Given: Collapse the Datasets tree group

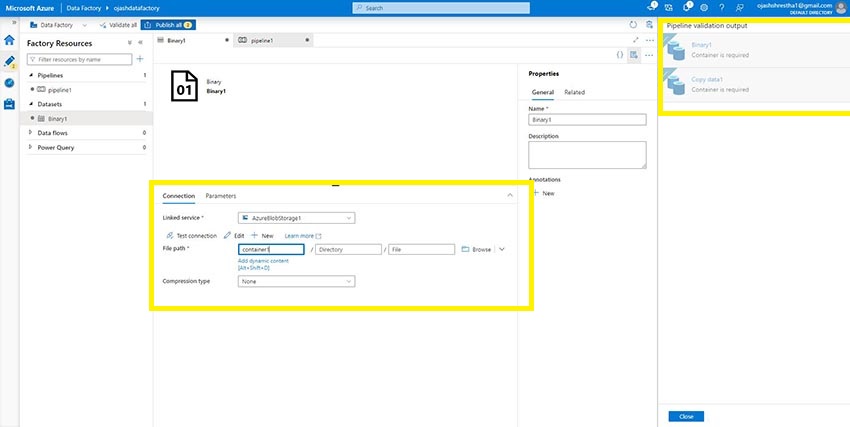Looking at the screenshot, I should pos(30,103).
